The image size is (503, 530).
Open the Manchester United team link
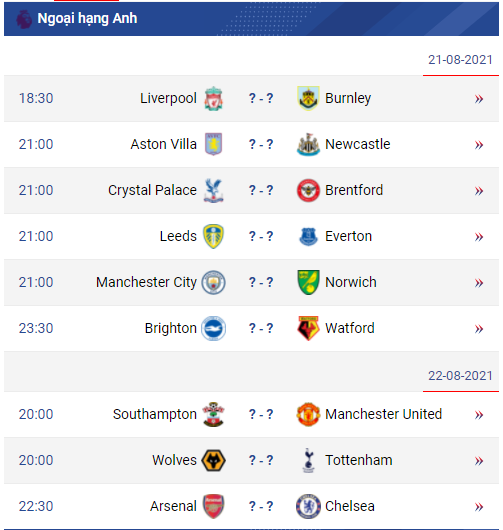pyautogui.click(x=383, y=414)
